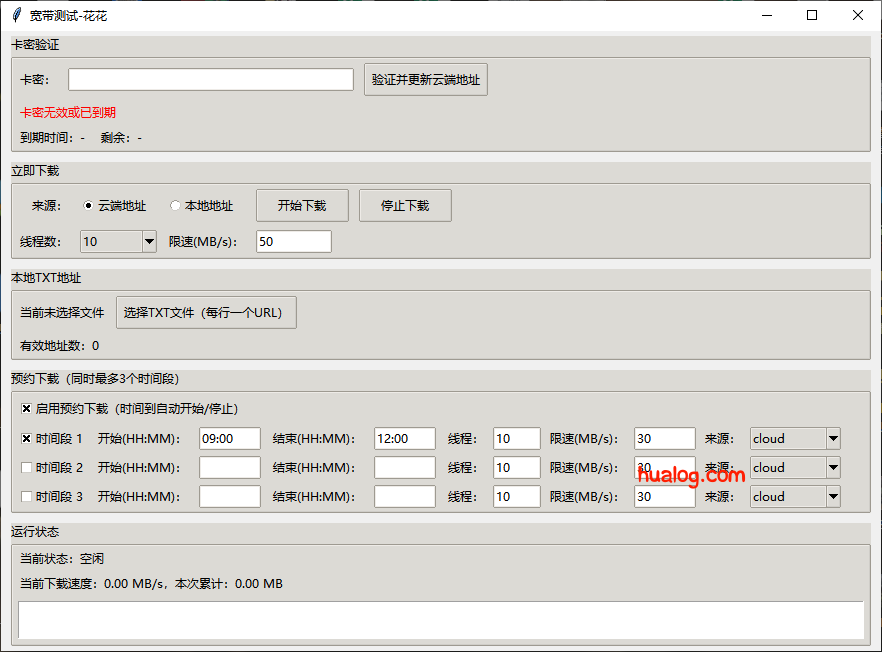Click 验证并更新云端地址 button
The width and height of the screenshot is (882, 652).
[425, 79]
